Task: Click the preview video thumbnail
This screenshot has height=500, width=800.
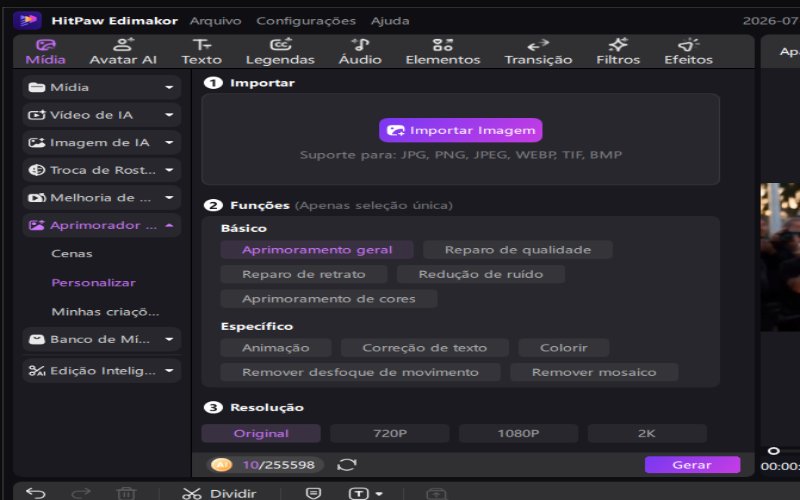Action: 780,257
